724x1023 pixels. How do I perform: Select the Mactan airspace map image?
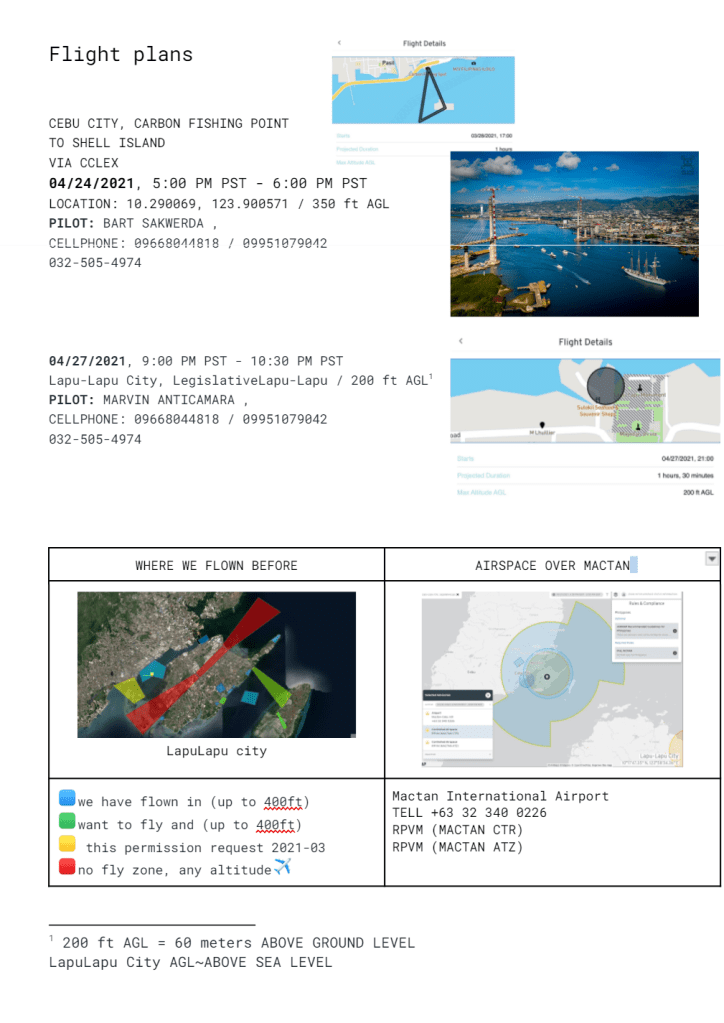tap(552, 679)
